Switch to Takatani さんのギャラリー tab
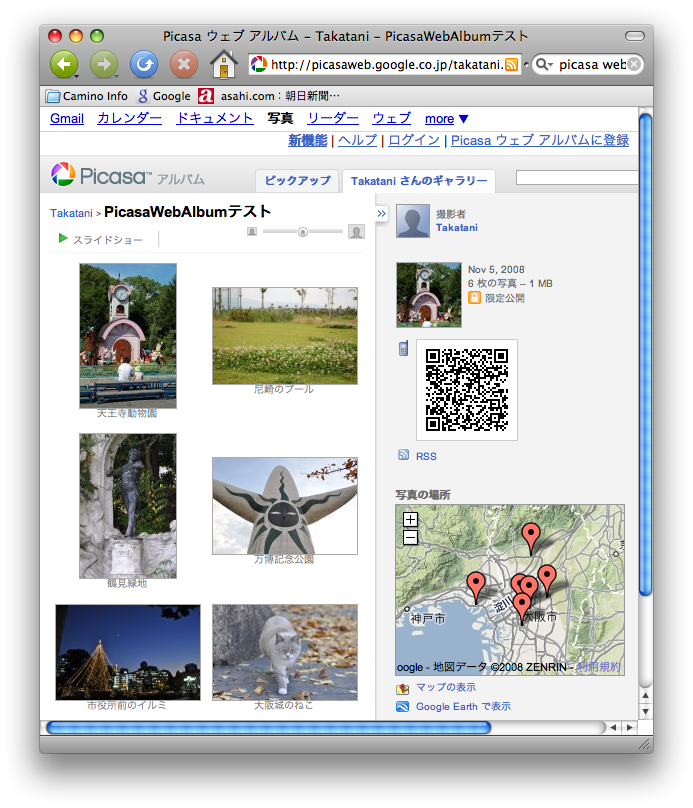The image size is (693, 808). [419, 181]
